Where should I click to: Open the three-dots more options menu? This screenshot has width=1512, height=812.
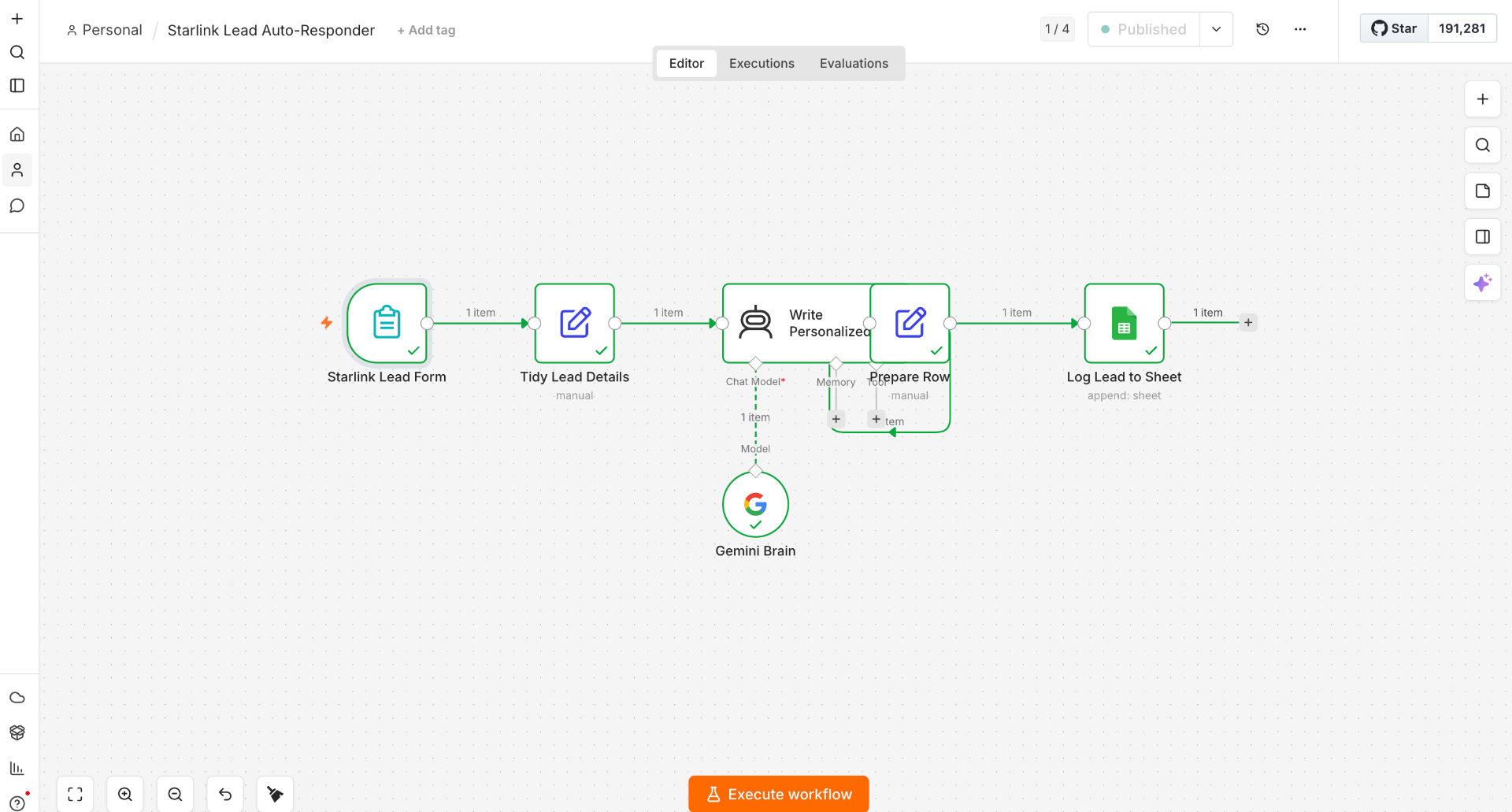pos(1300,29)
